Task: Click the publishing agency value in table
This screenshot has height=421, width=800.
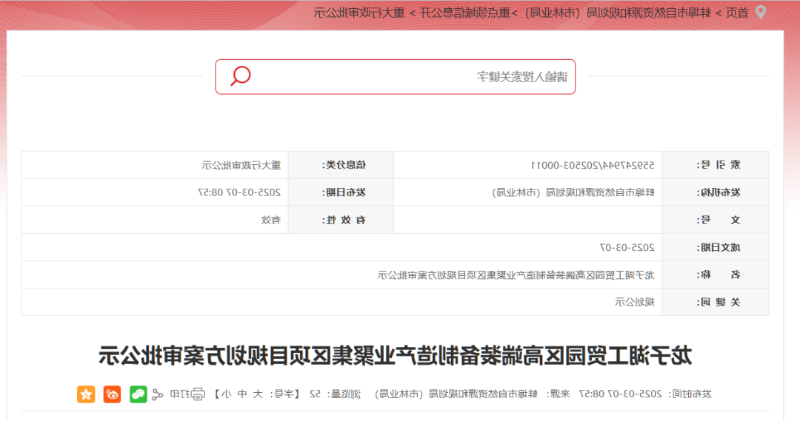Action: point(573,192)
